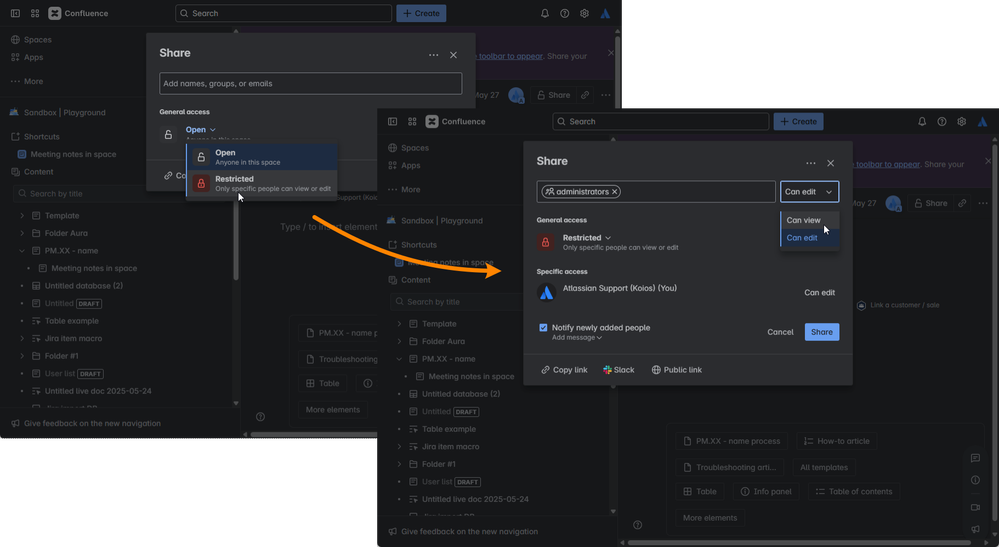Click Create button in back window
The image size is (999, 547).
coord(421,13)
